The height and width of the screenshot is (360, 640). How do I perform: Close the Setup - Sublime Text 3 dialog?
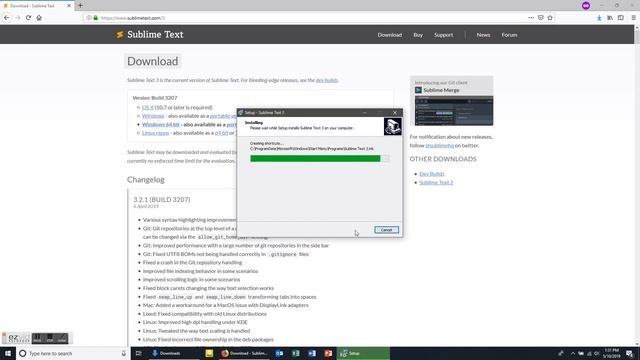click(395, 113)
